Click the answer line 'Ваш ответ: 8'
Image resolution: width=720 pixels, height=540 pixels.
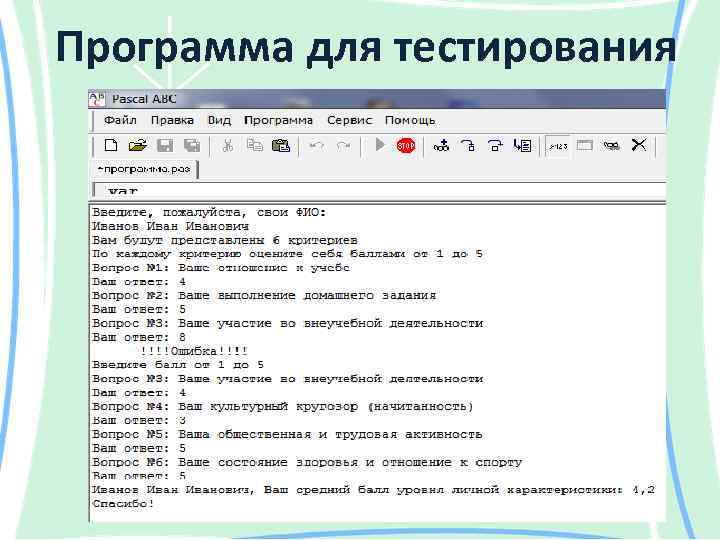point(139,338)
